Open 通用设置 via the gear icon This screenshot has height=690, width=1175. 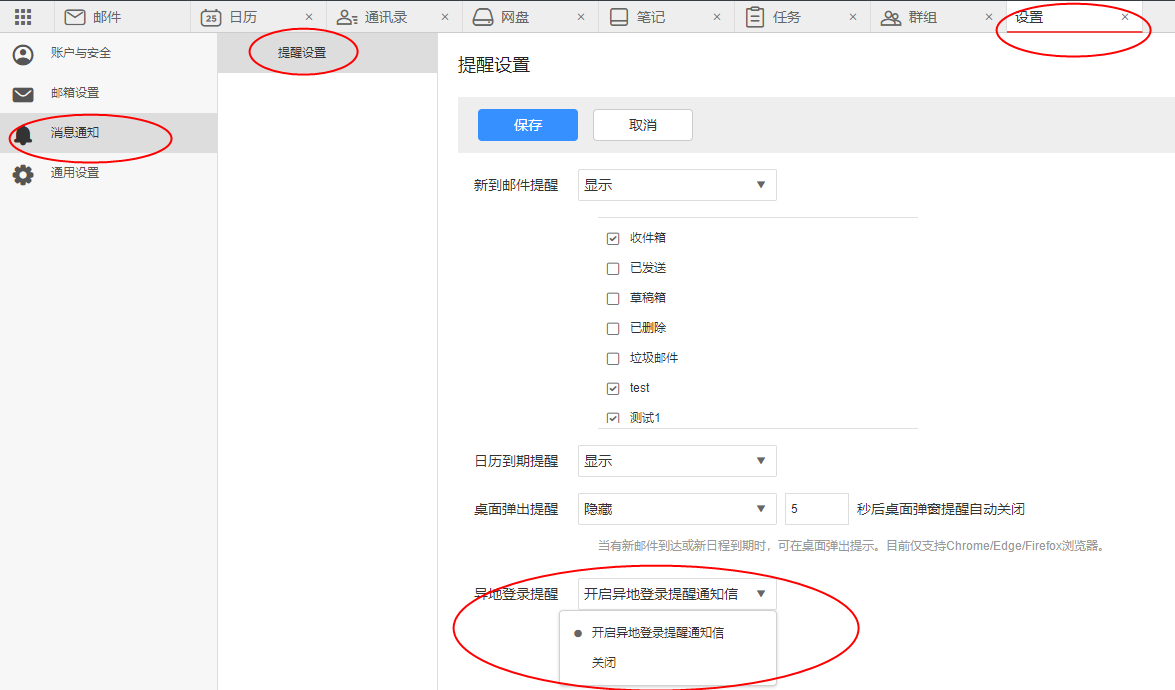coord(22,172)
